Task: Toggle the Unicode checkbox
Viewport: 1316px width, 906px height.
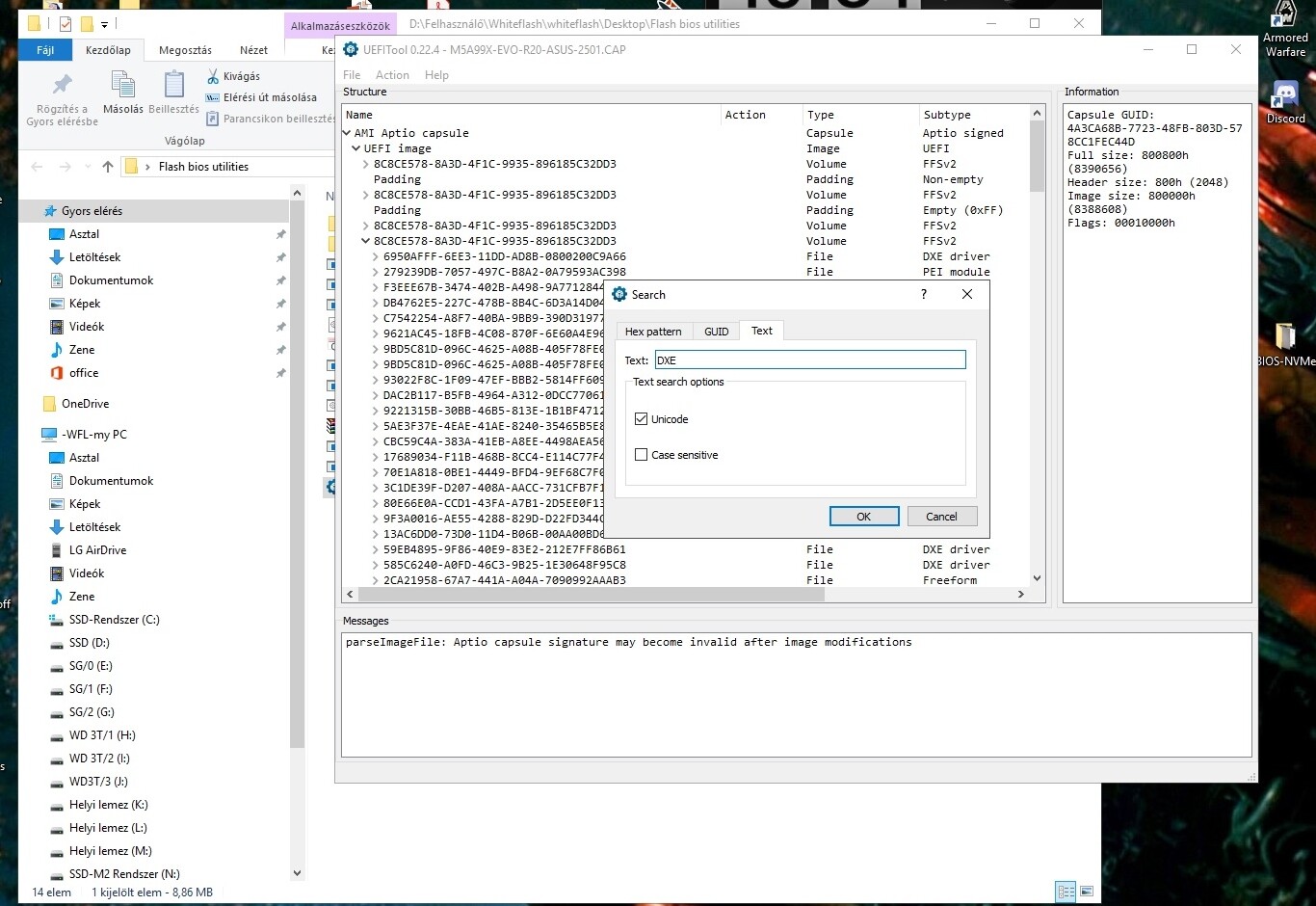Action: (642, 419)
